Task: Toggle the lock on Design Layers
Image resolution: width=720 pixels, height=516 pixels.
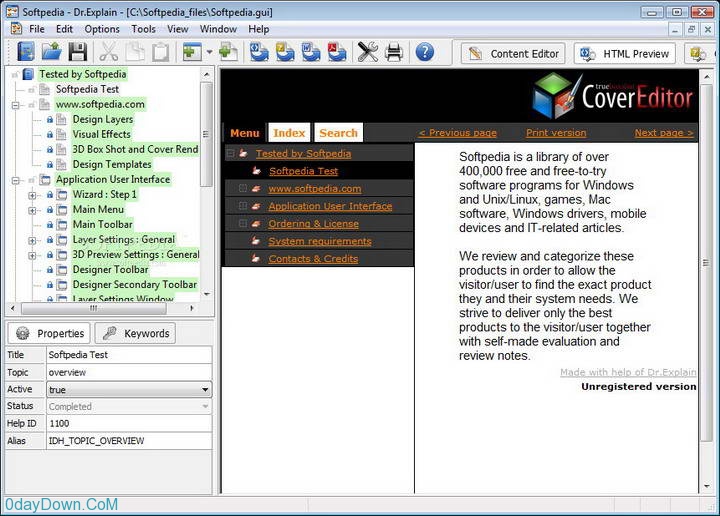Action: (50, 120)
